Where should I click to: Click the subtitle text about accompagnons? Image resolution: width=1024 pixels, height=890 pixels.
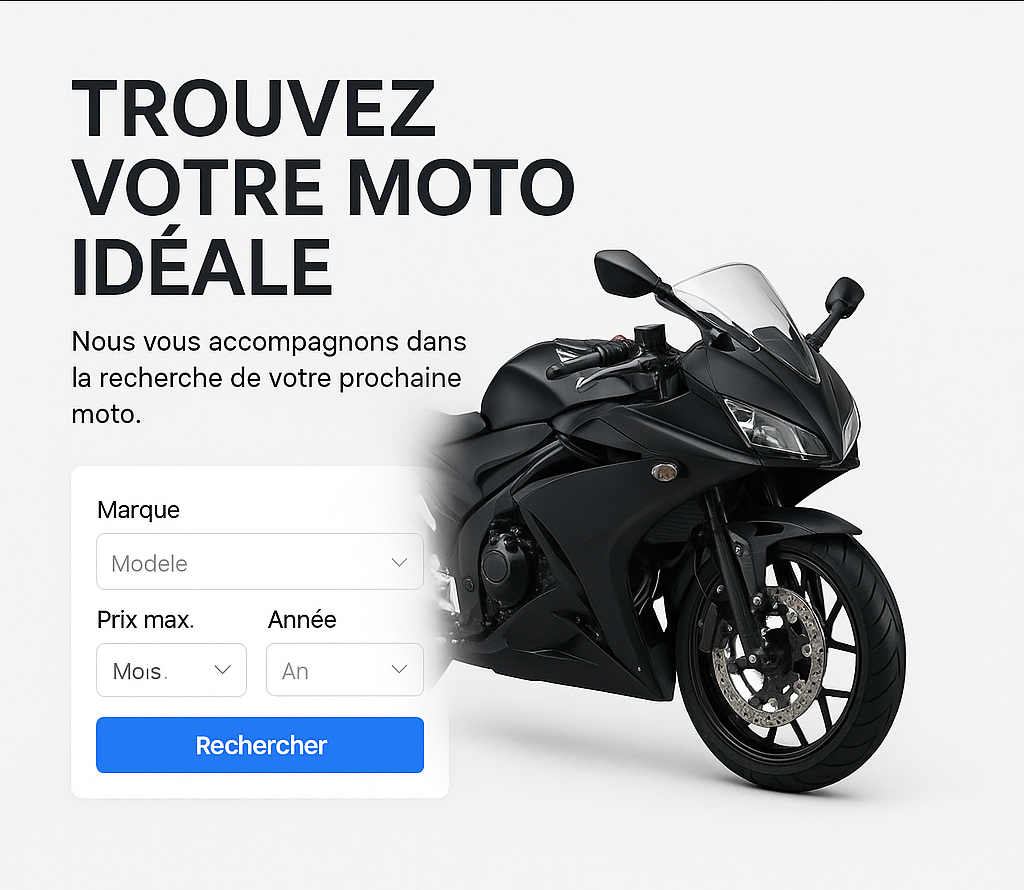pos(269,377)
